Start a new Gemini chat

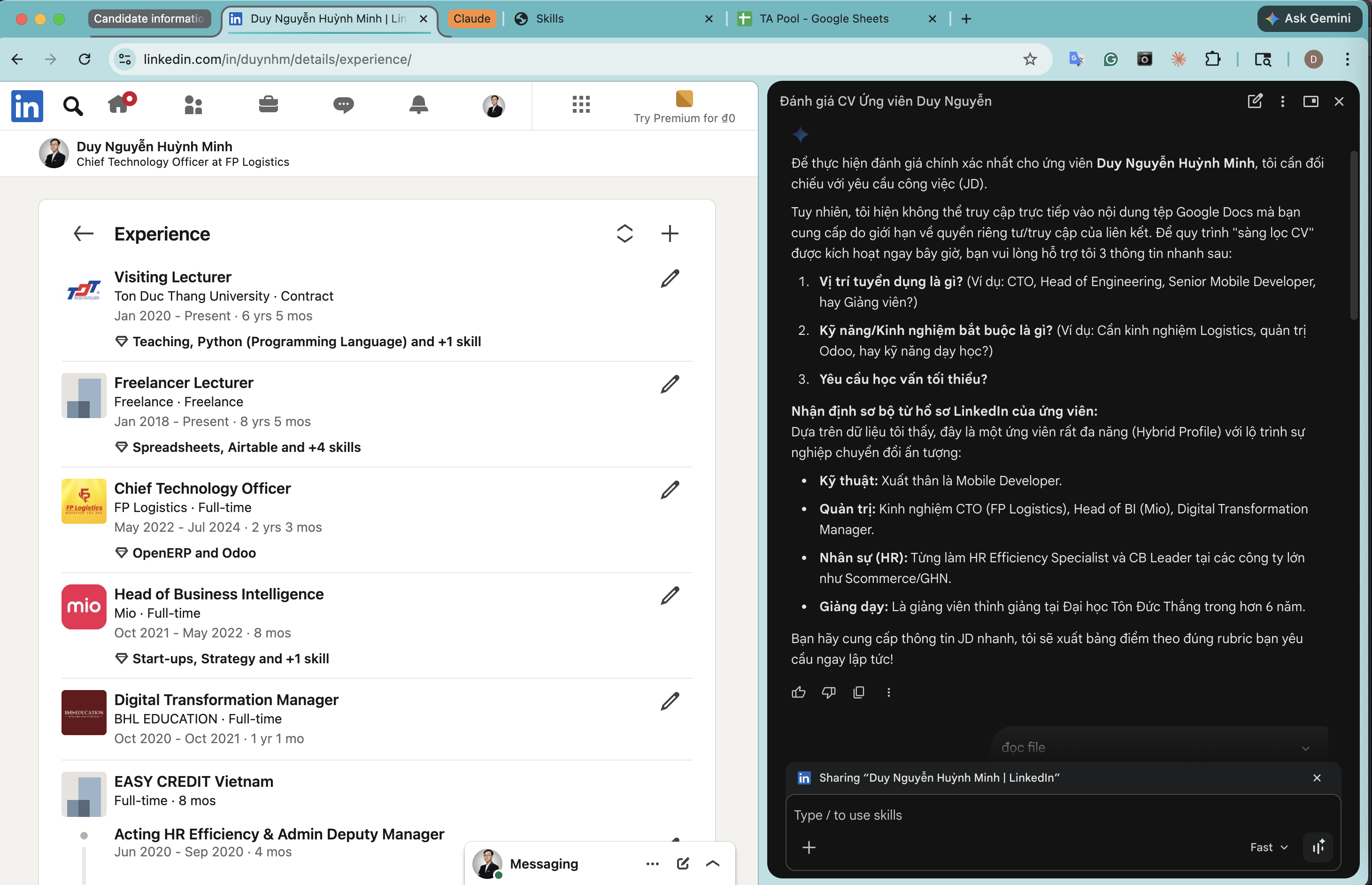coord(1255,101)
